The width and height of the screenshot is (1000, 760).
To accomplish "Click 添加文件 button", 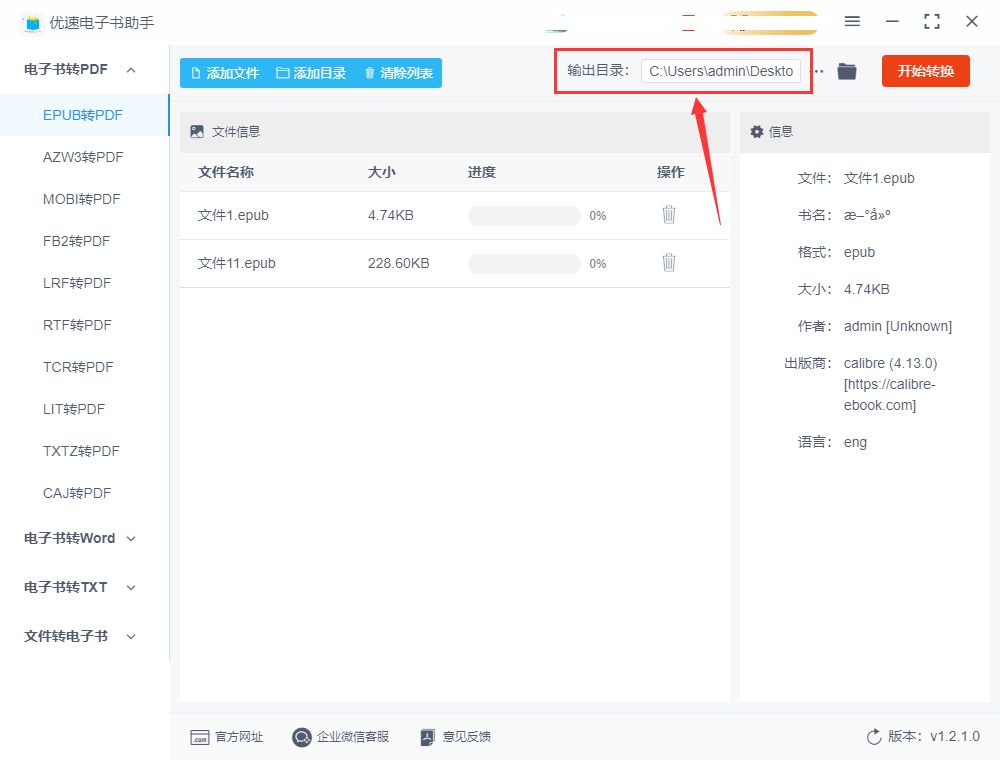I will 224,73.
